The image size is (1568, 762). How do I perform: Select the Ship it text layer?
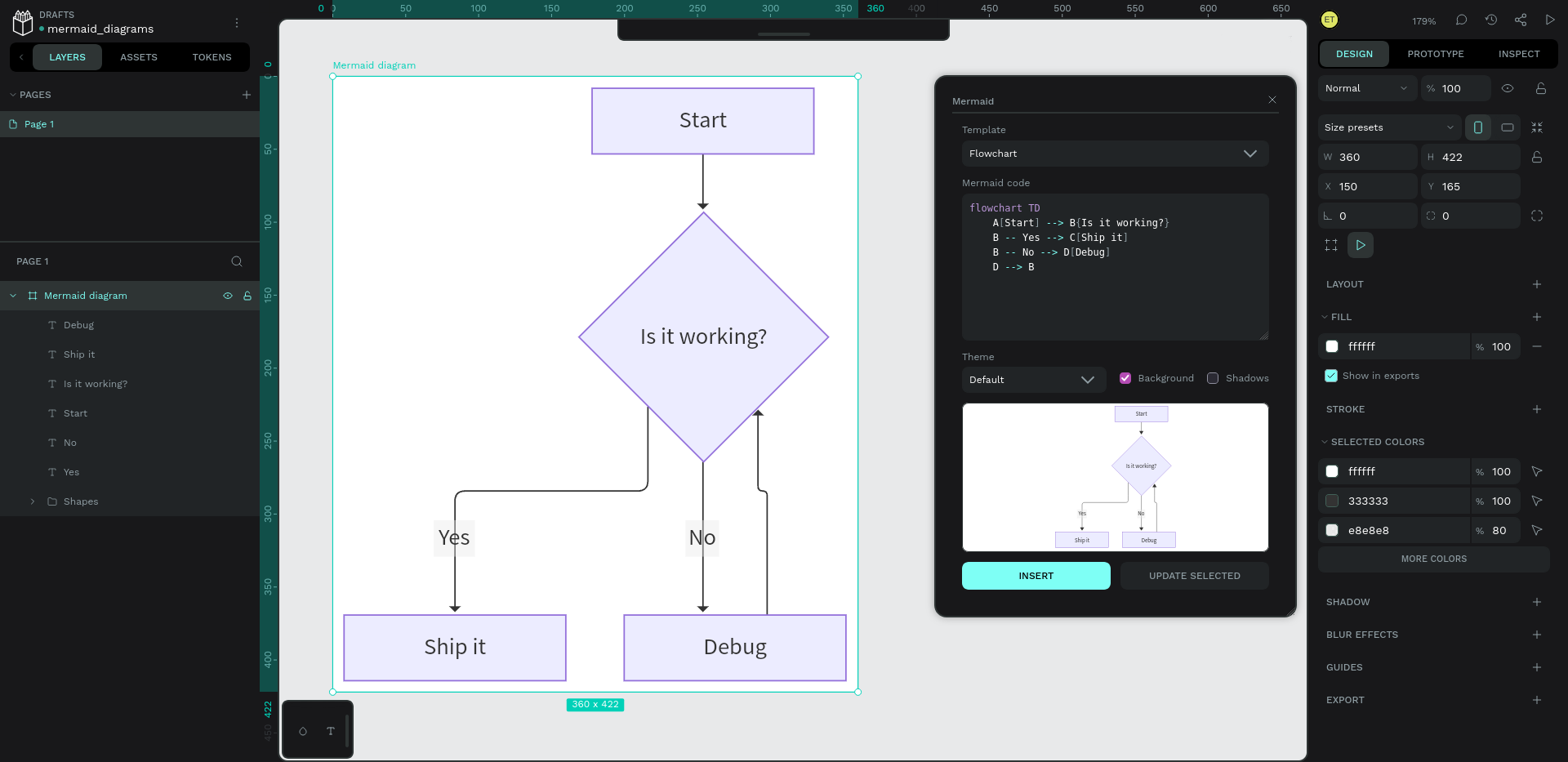[x=79, y=354]
